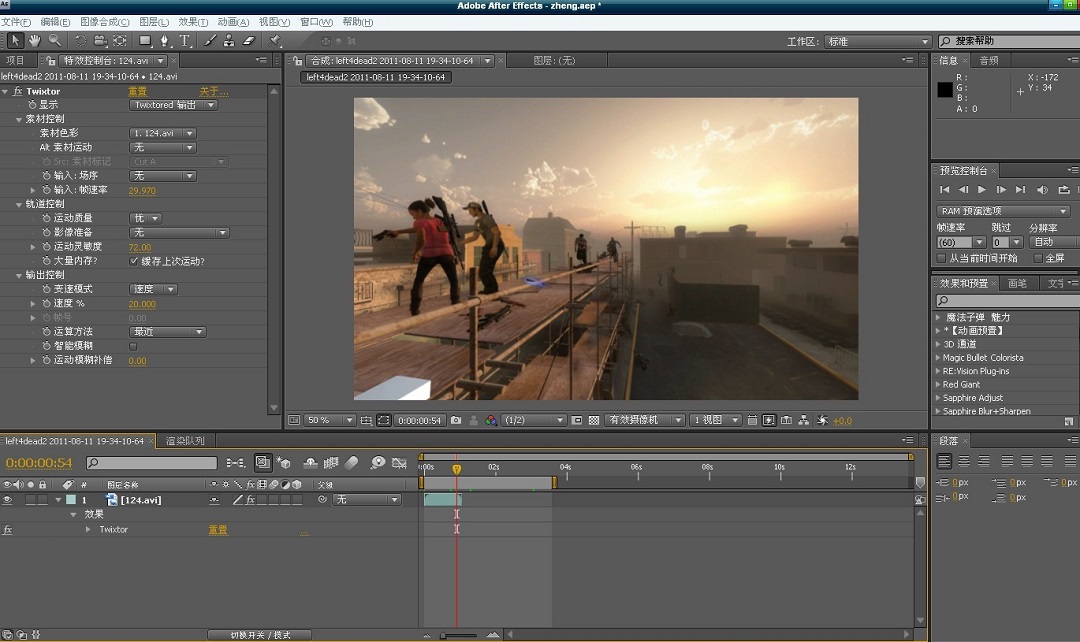Activate the Eraser tool
The height and width of the screenshot is (642, 1080).
coord(249,41)
